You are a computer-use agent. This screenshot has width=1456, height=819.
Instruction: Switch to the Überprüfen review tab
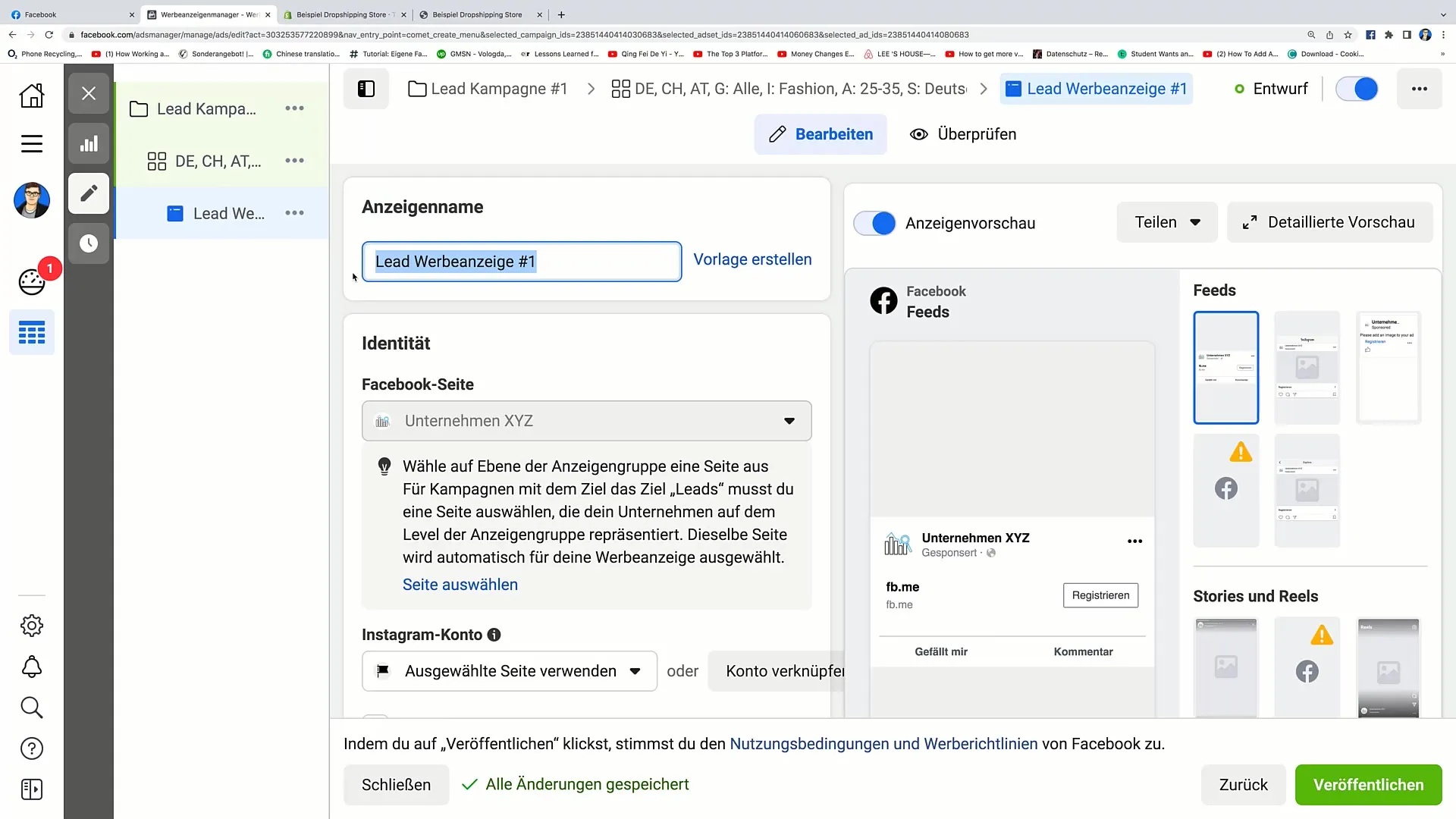pyautogui.click(x=963, y=134)
